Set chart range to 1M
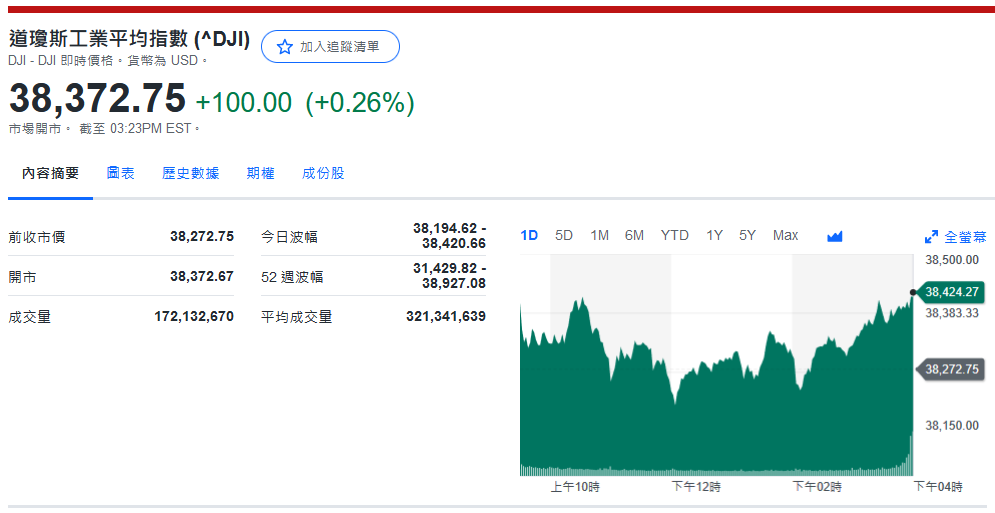Viewport: 995px width, 513px height. (x=599, y=235)
